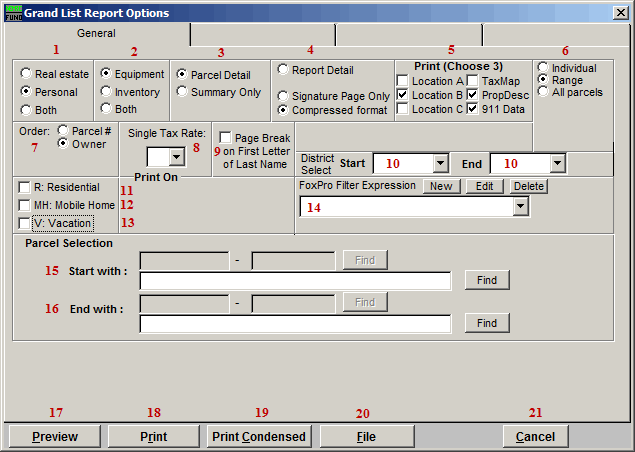The width and height of the screenshot is (635, 452).
Task: Click the app icon in title bar
Action: click(11, 12)
